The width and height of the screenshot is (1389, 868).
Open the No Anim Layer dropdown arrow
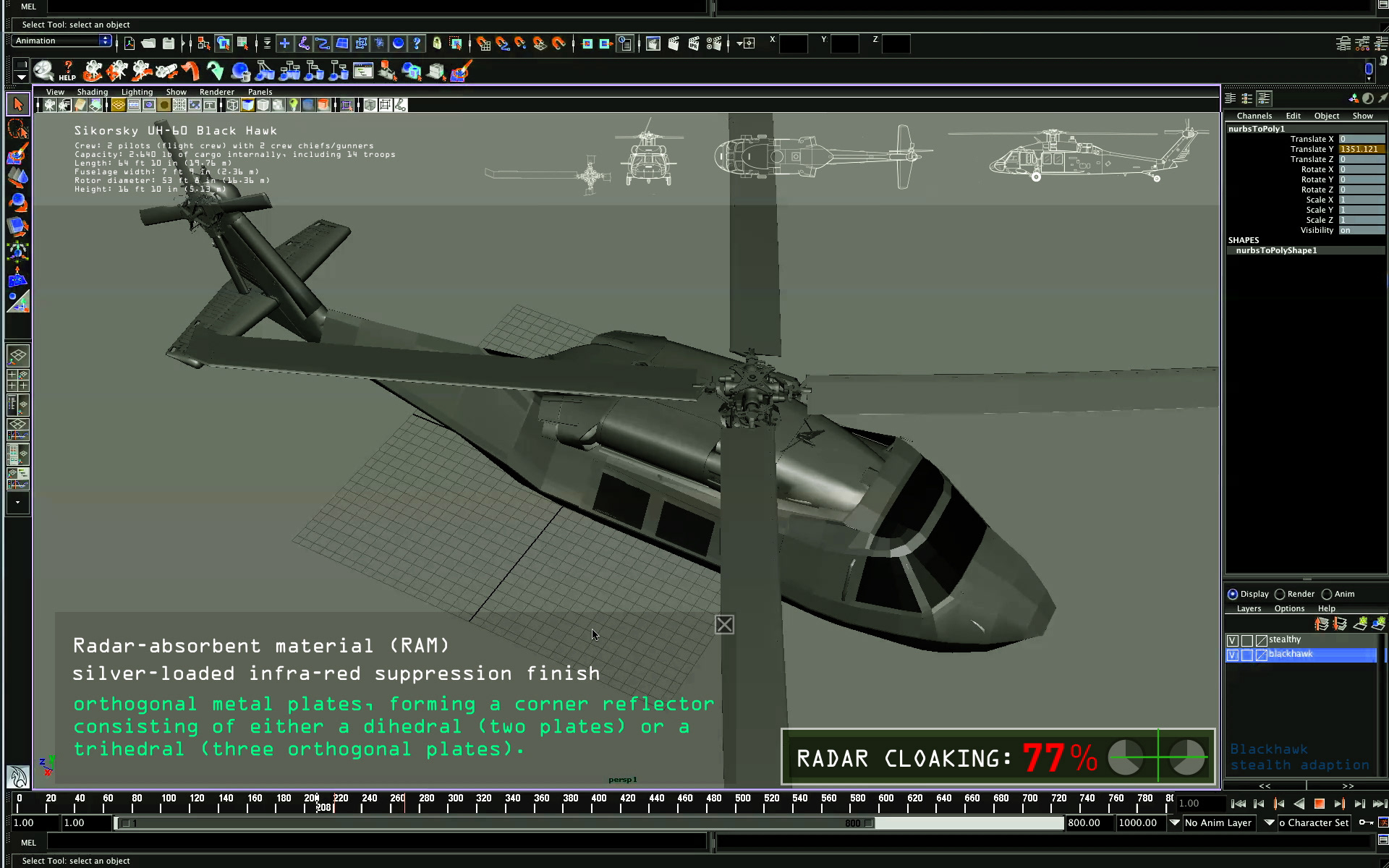(x=1175, y=822)
